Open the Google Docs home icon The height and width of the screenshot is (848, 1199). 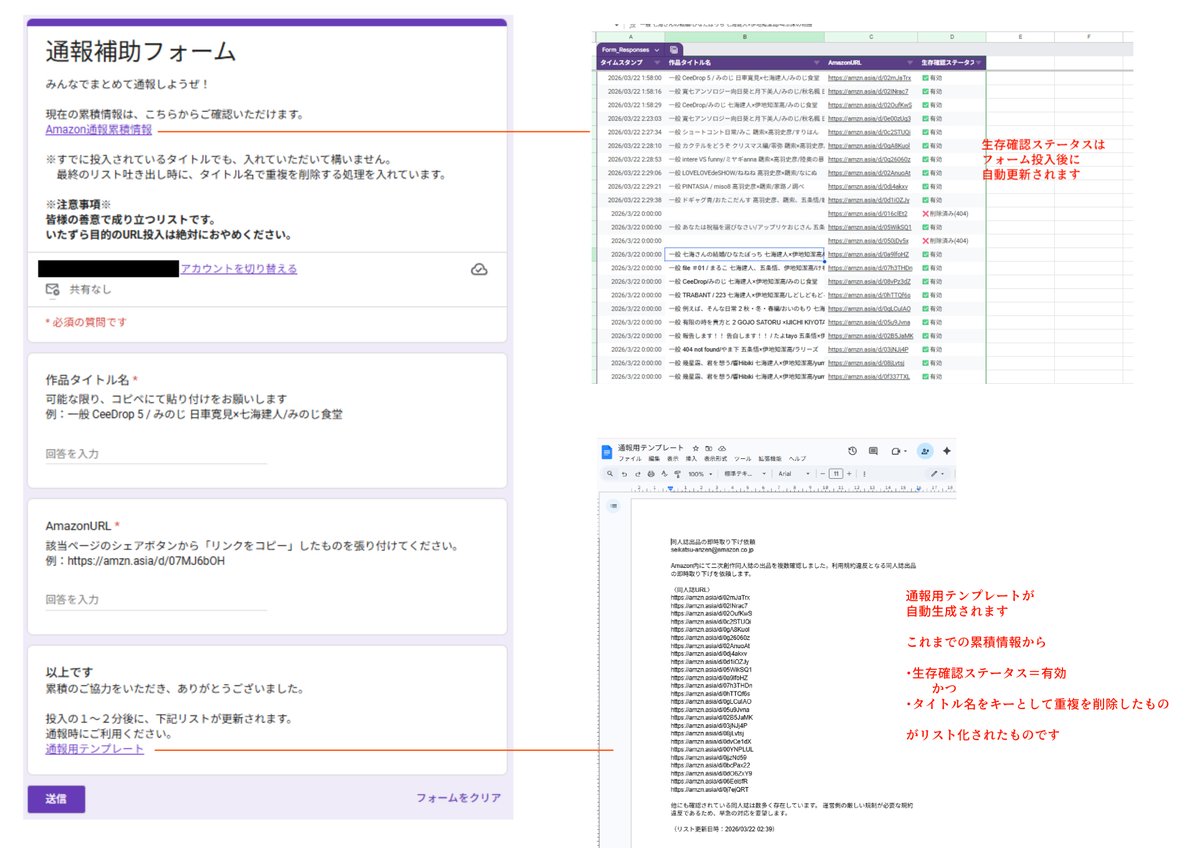607,452
